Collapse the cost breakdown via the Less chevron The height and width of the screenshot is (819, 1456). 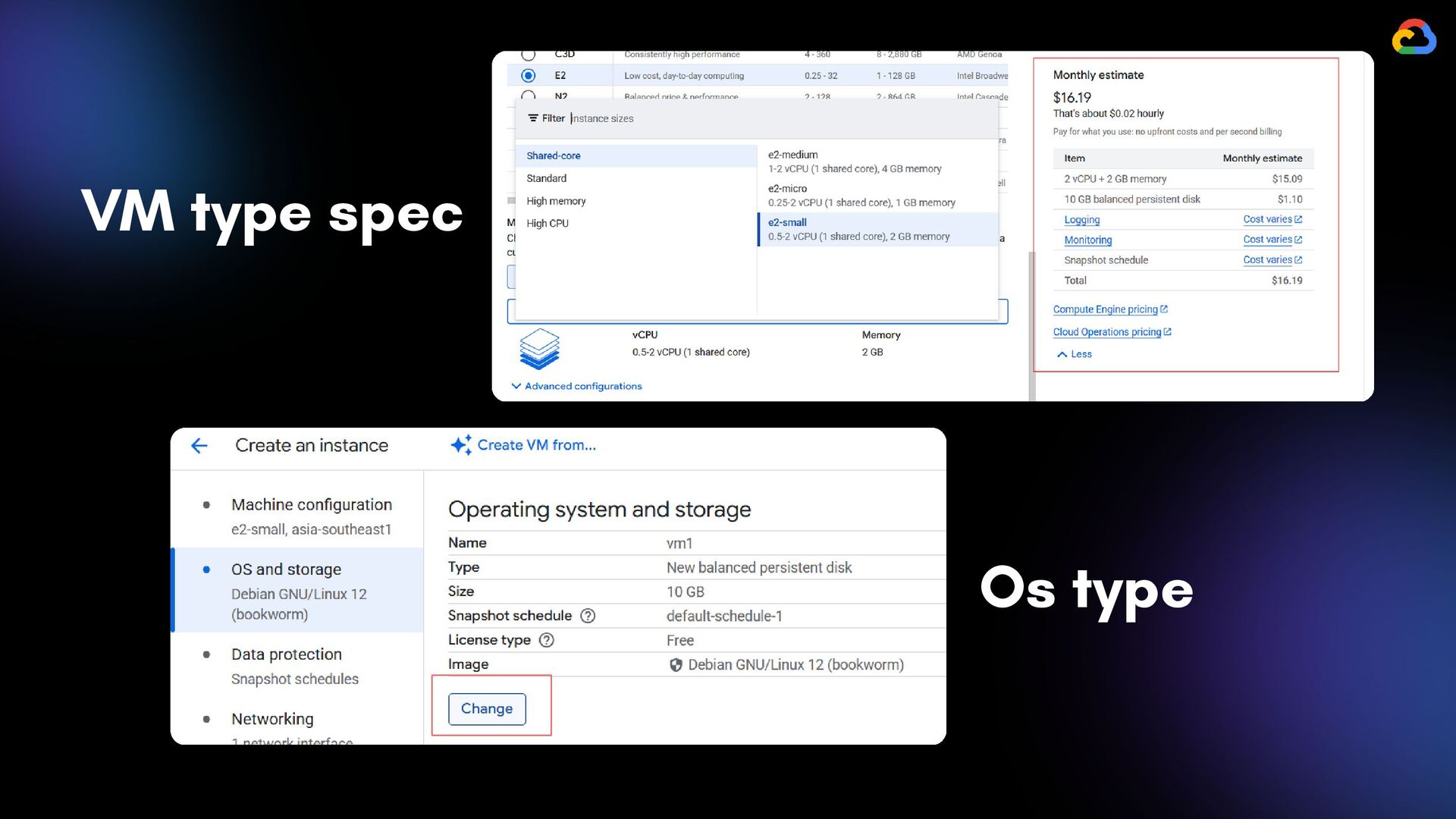click(x=1073, y=353)
